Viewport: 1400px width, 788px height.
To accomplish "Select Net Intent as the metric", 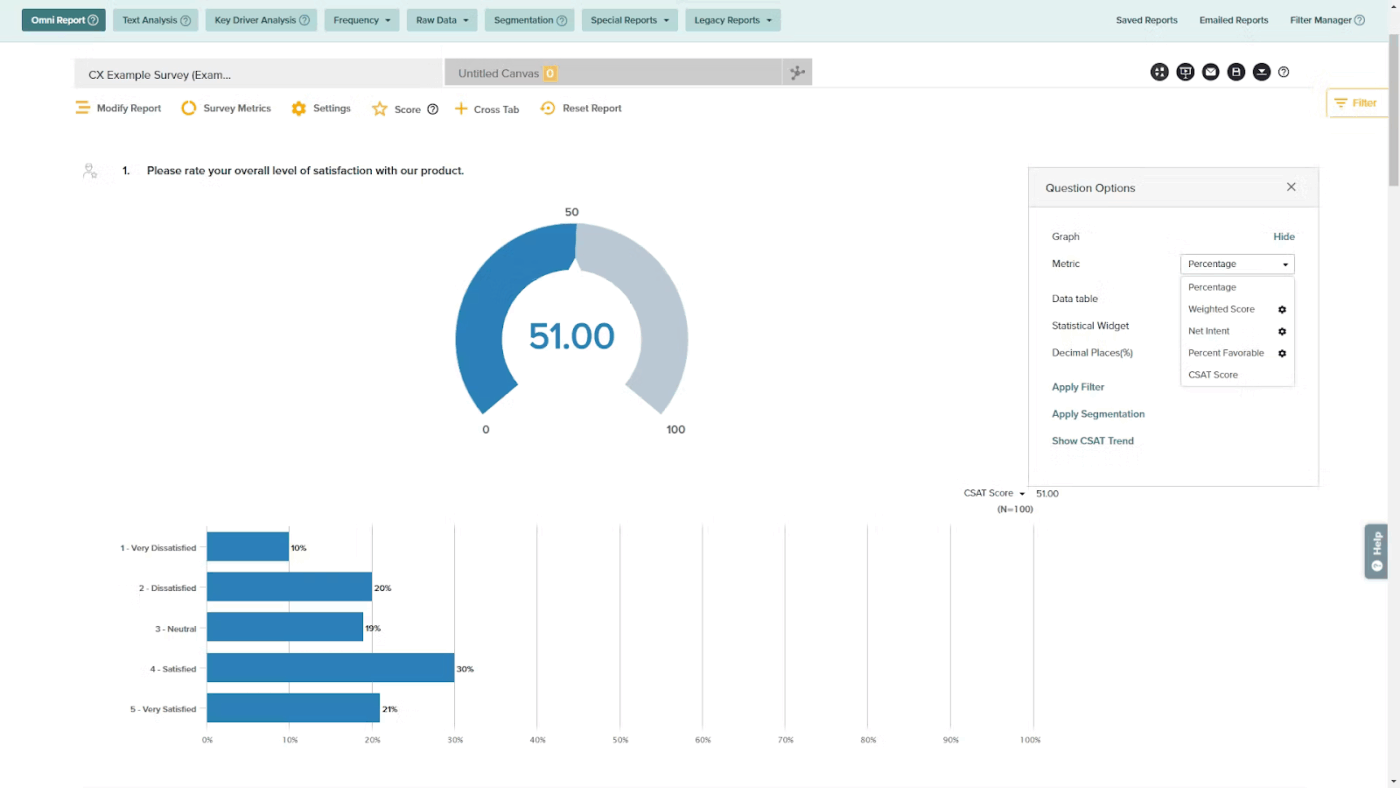I will [x=1209, y=331].
